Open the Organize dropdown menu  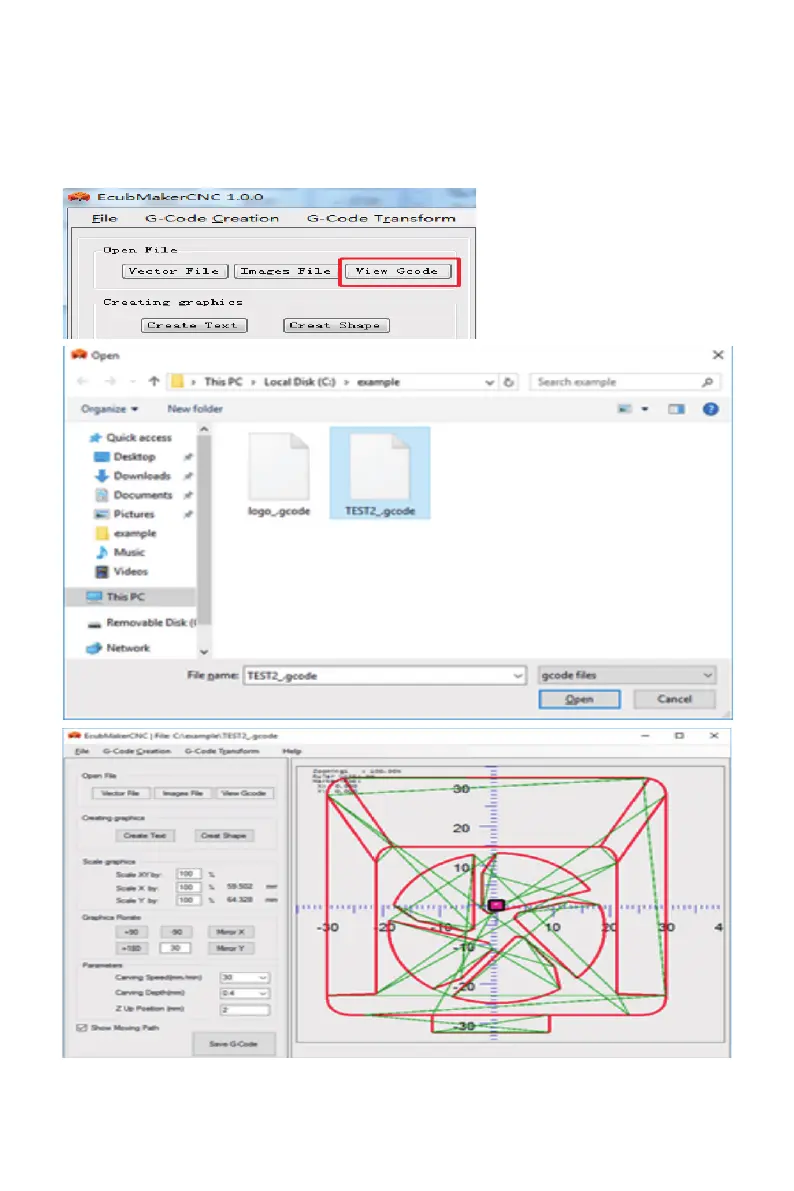pyautogui.click(x=109, y=409)
